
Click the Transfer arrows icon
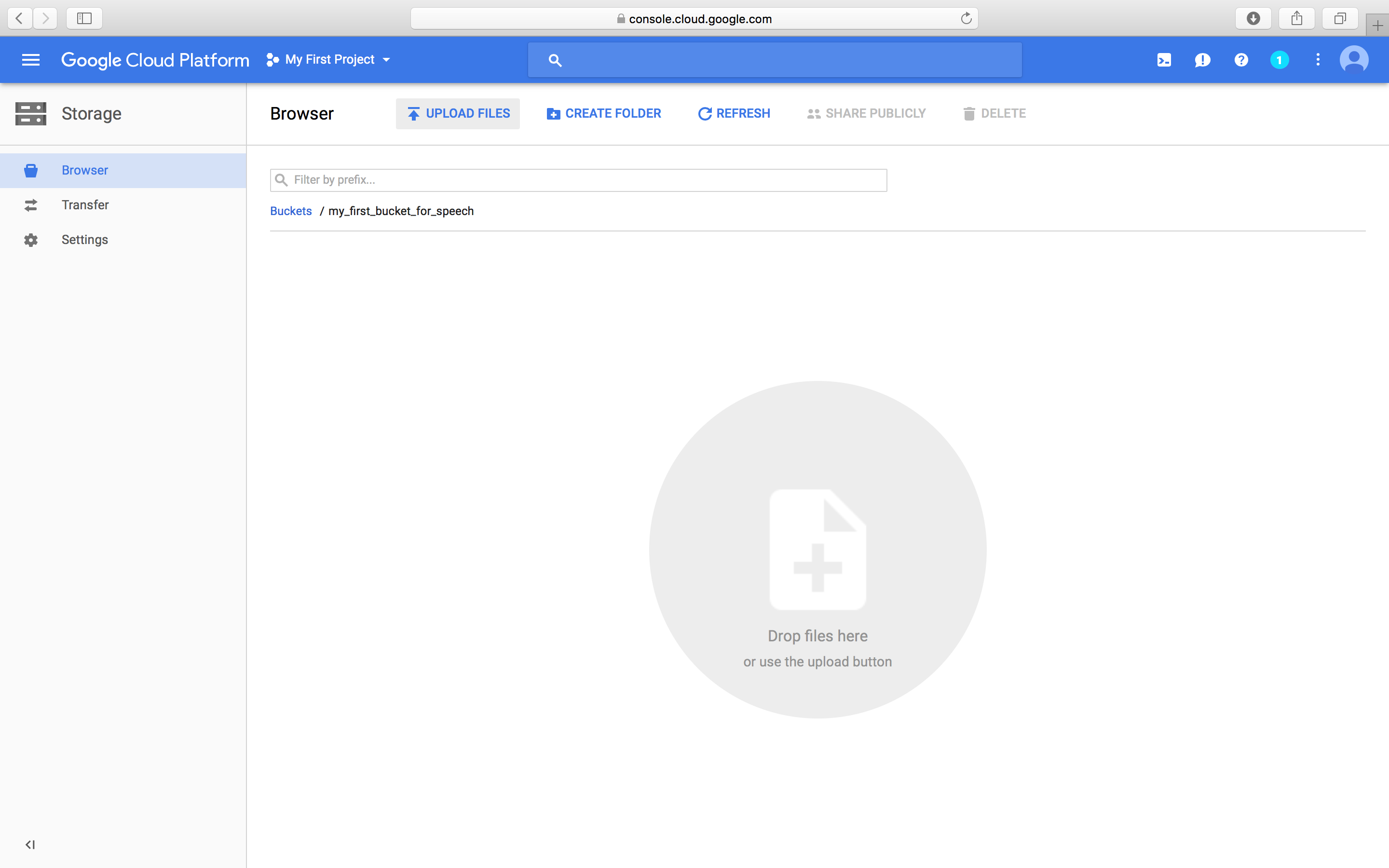click(x=31, y=205)
